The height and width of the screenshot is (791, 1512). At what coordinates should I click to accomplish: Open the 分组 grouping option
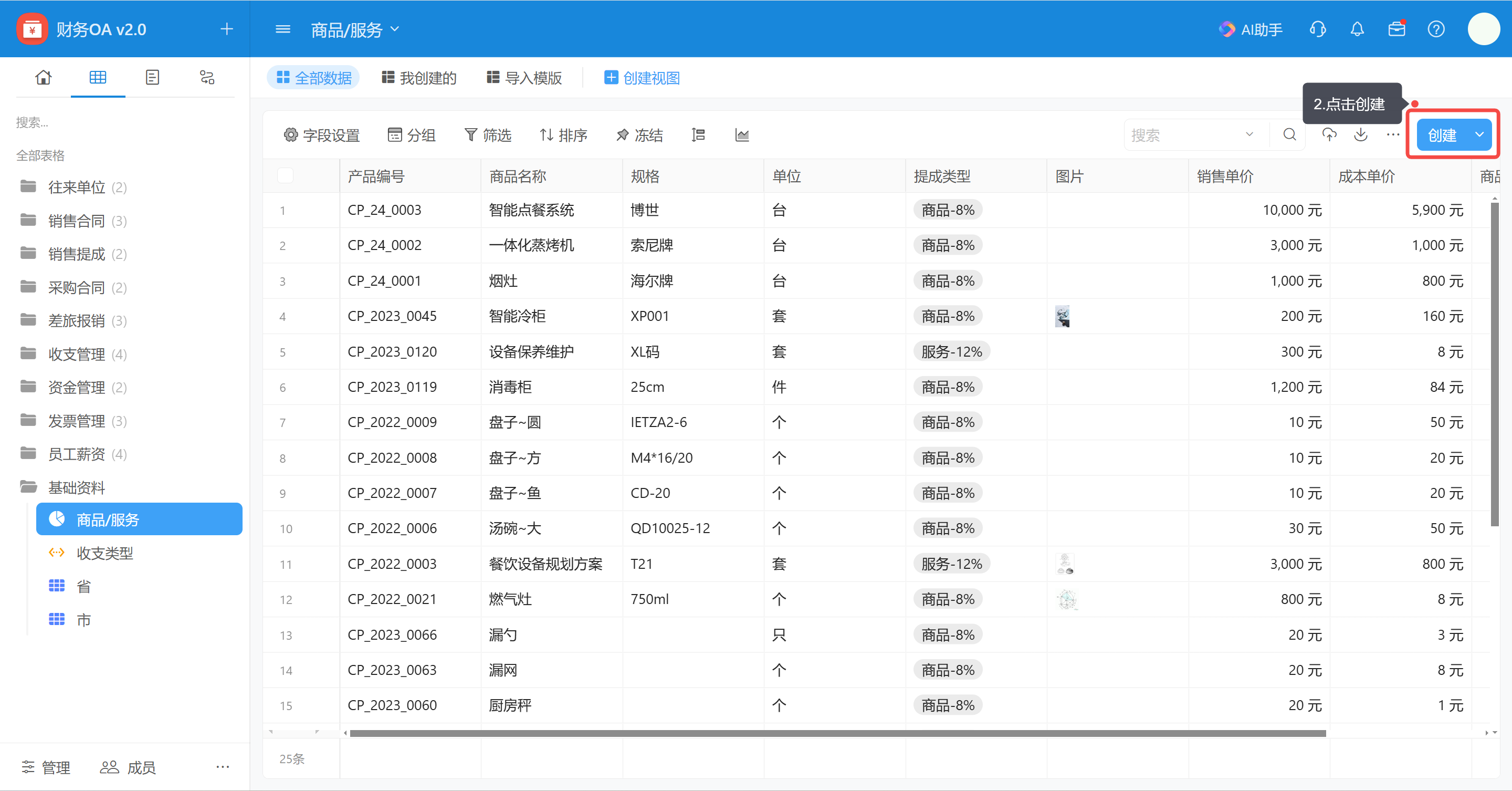tap(412, 135)
